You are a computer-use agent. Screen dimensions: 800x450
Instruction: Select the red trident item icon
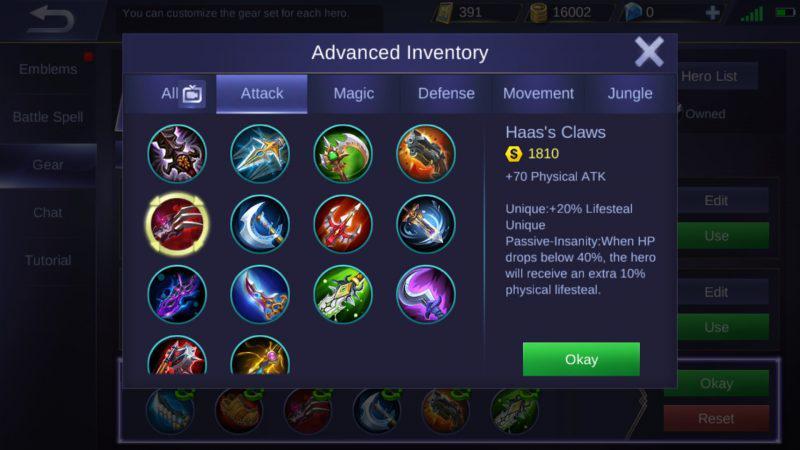[x=343, y=224]
